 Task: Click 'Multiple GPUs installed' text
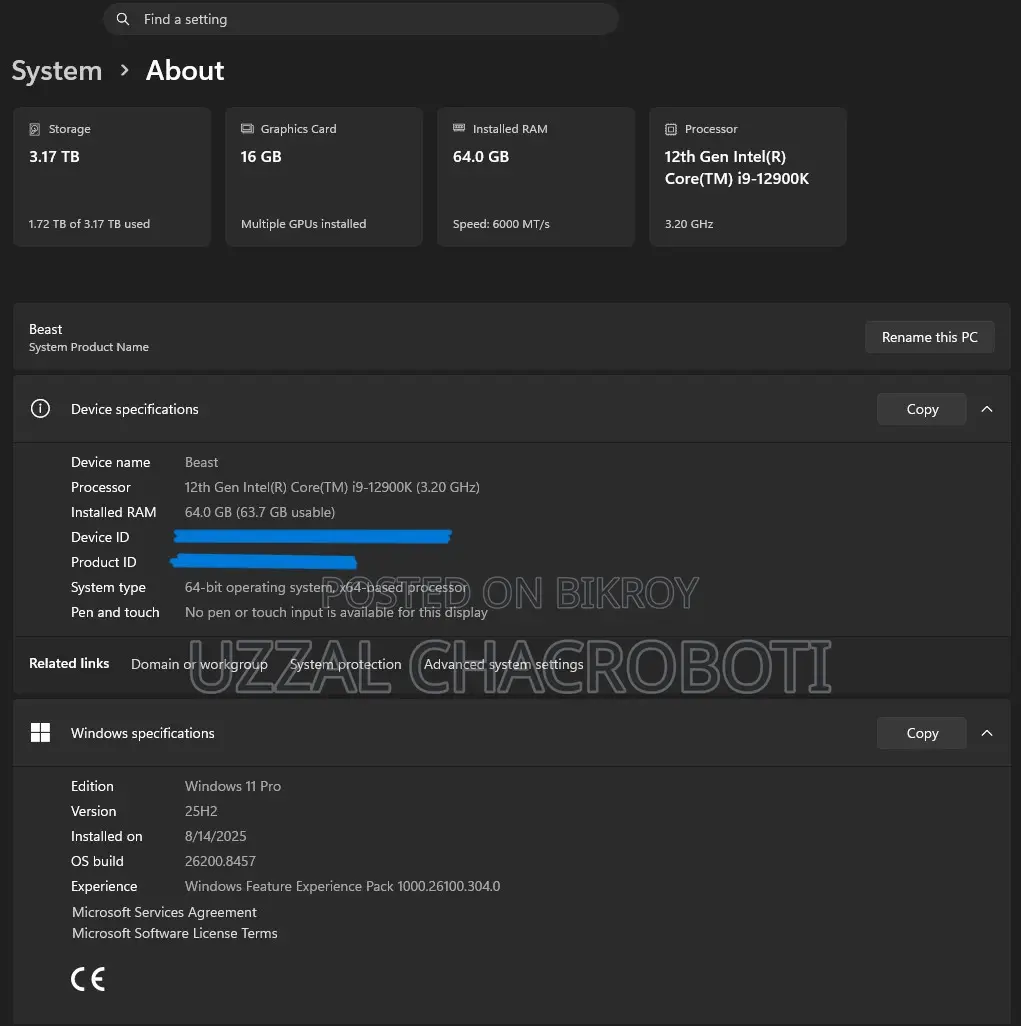(304, 224)
